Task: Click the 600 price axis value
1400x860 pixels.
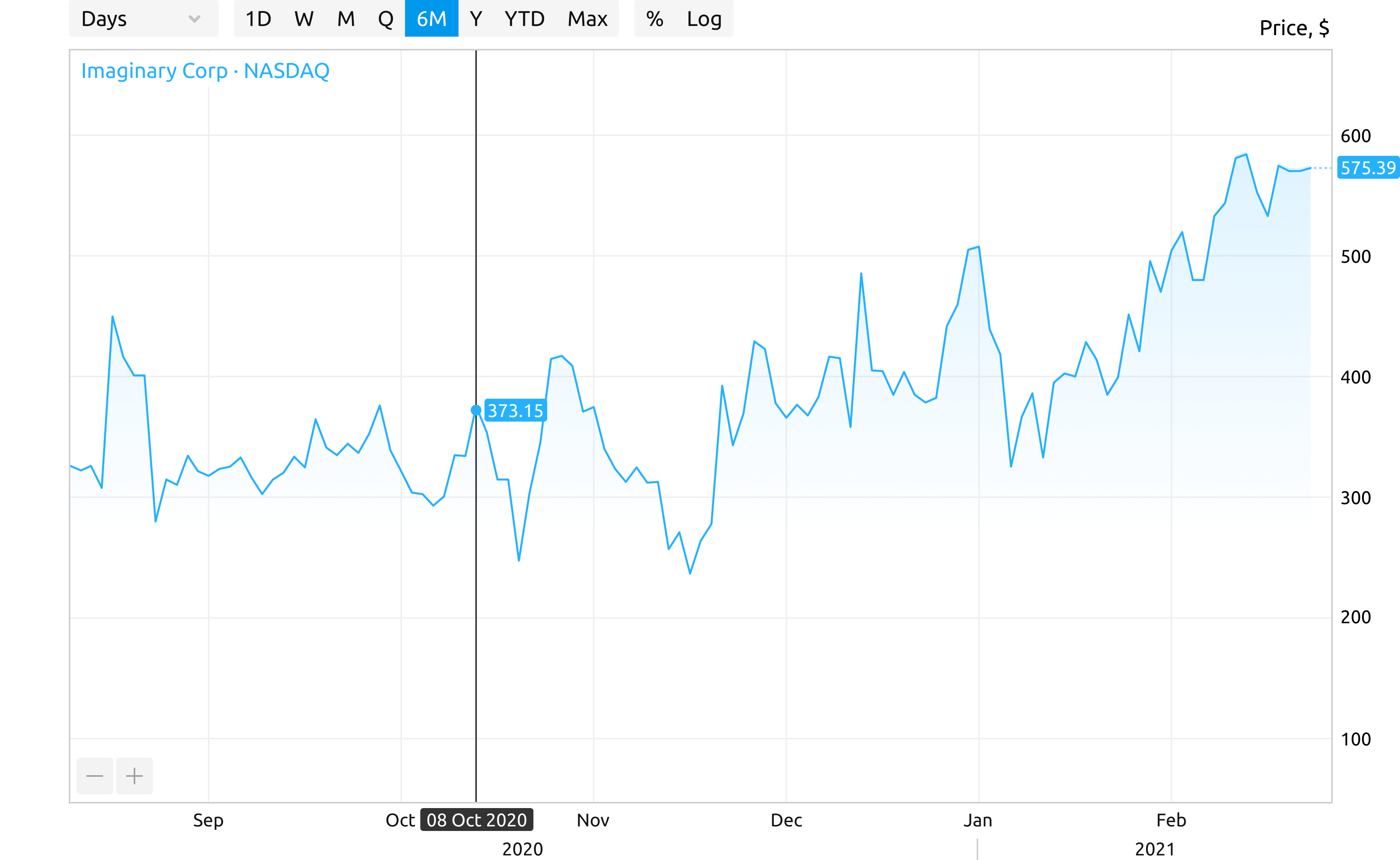Action: tap(1356, 136)
